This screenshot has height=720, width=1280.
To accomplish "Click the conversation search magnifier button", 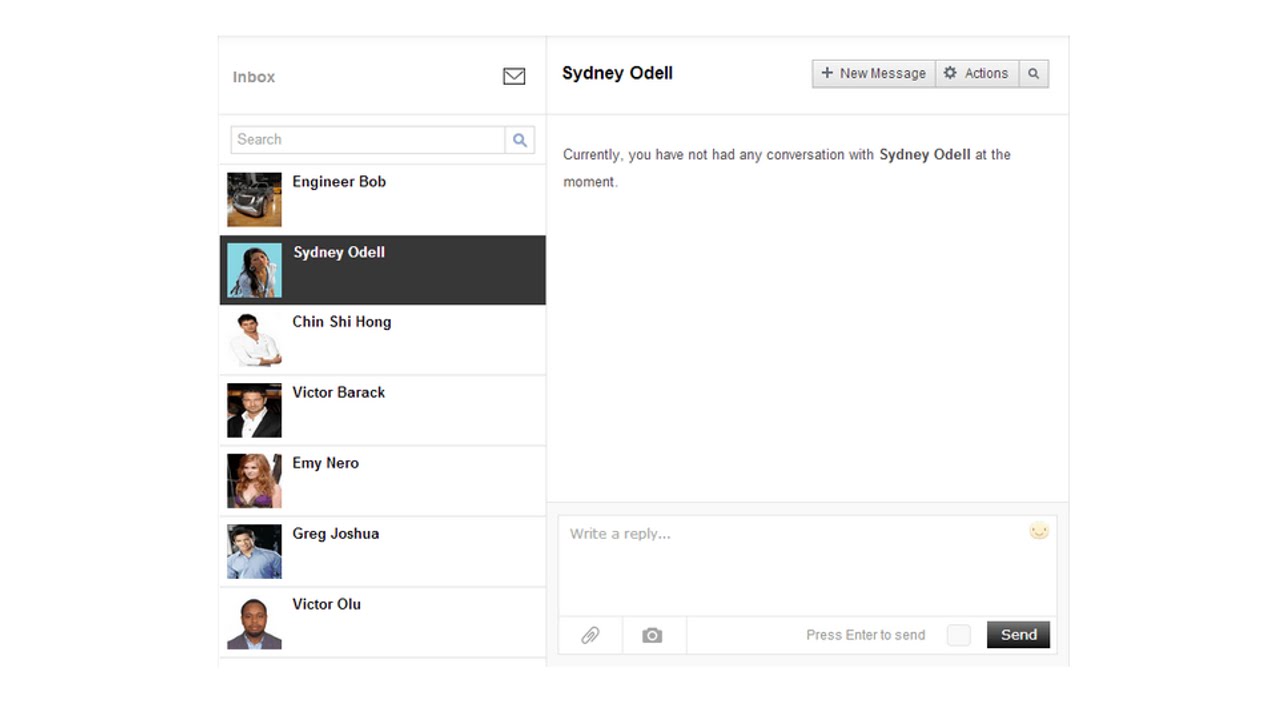I will [1033, 73].
